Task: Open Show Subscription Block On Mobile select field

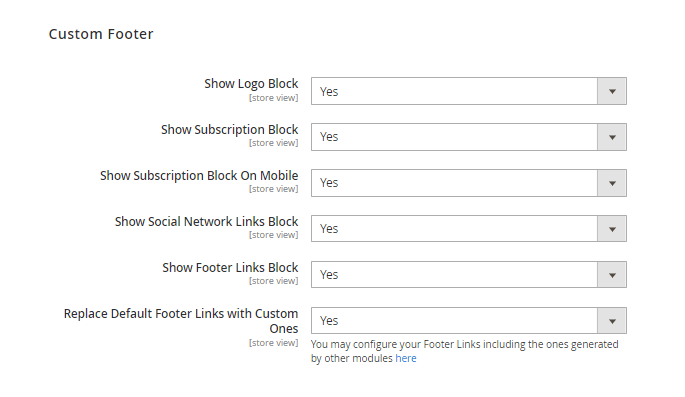Action: [x=469, y=183]
